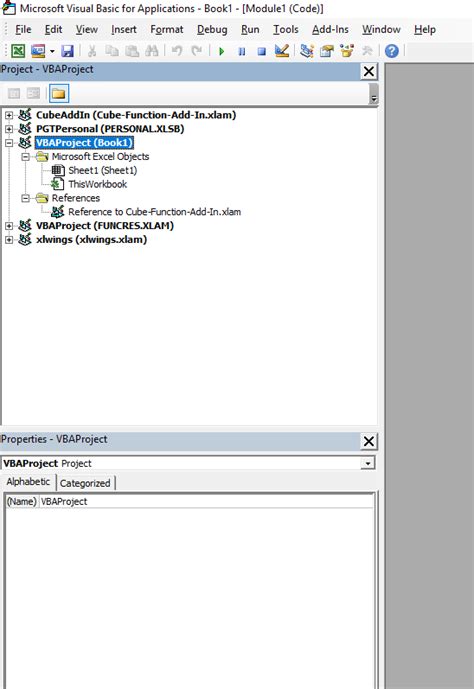Expand the VBAProject (FUNCRES.XLAM) node

click(x=9, y=226)
